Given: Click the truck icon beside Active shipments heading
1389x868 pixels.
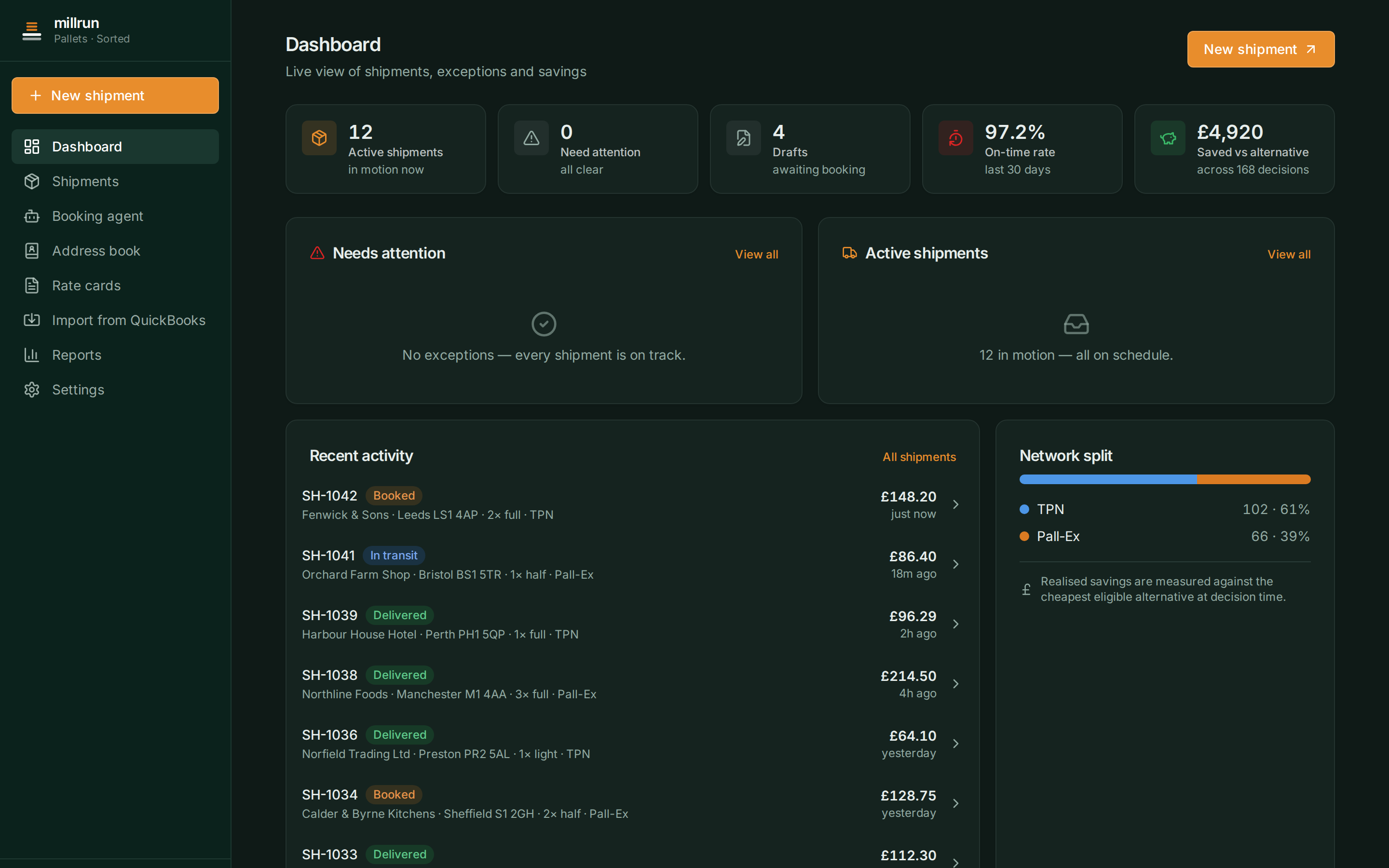Looking at the screenshot, I should [x=849, y=253].
